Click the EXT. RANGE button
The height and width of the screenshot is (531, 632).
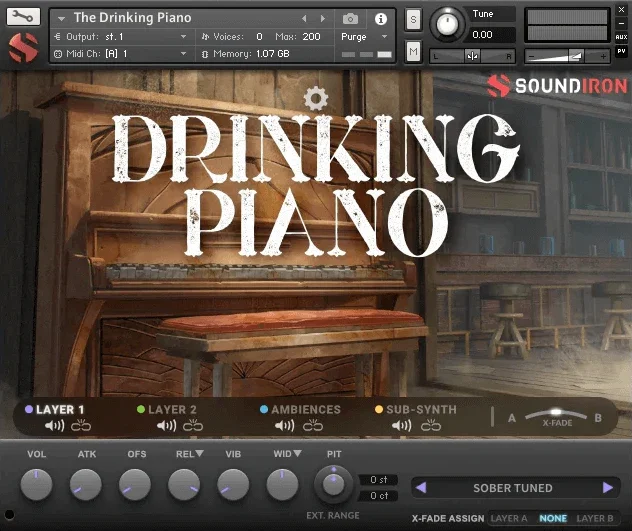pyautogui.click(x=333, y=516)
